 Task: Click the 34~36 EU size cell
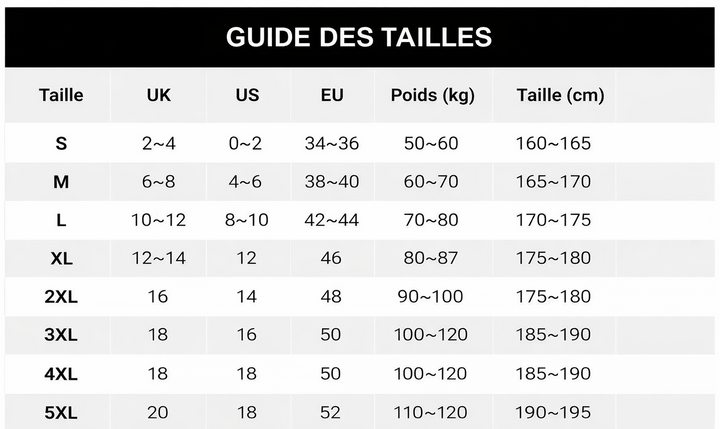(332, 143)
